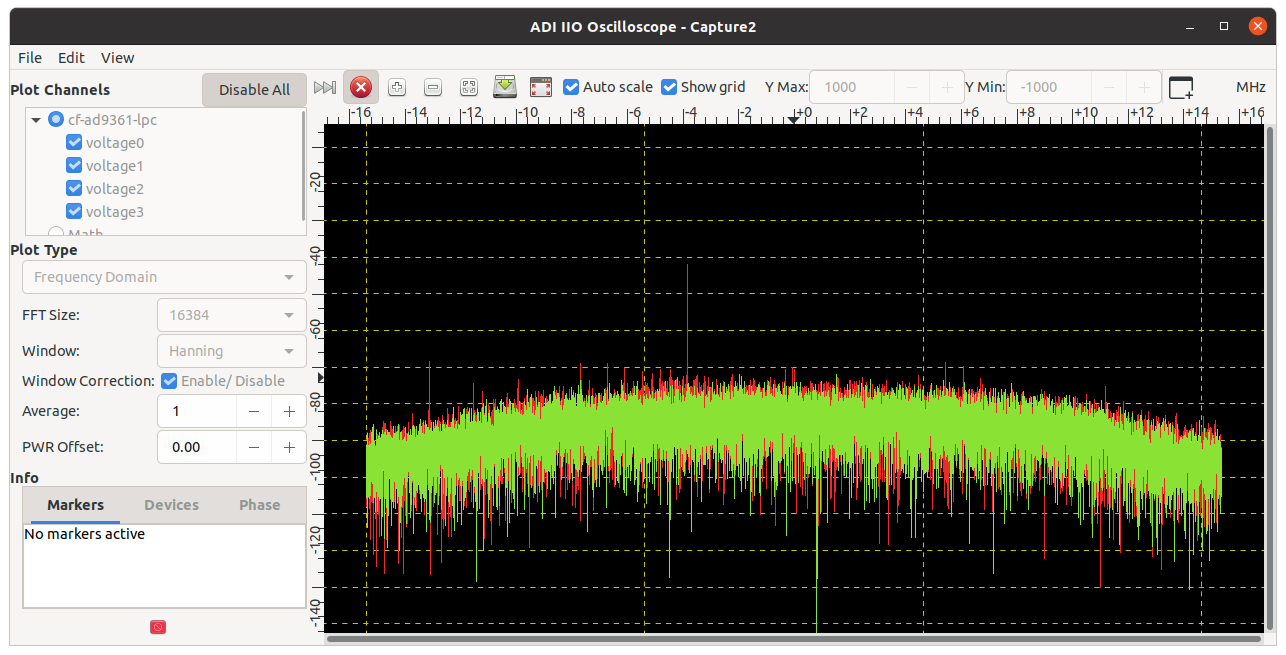The image size is (1286, 655).
Task: Switch to the Markers tab
Action: [x=75, y=505]
